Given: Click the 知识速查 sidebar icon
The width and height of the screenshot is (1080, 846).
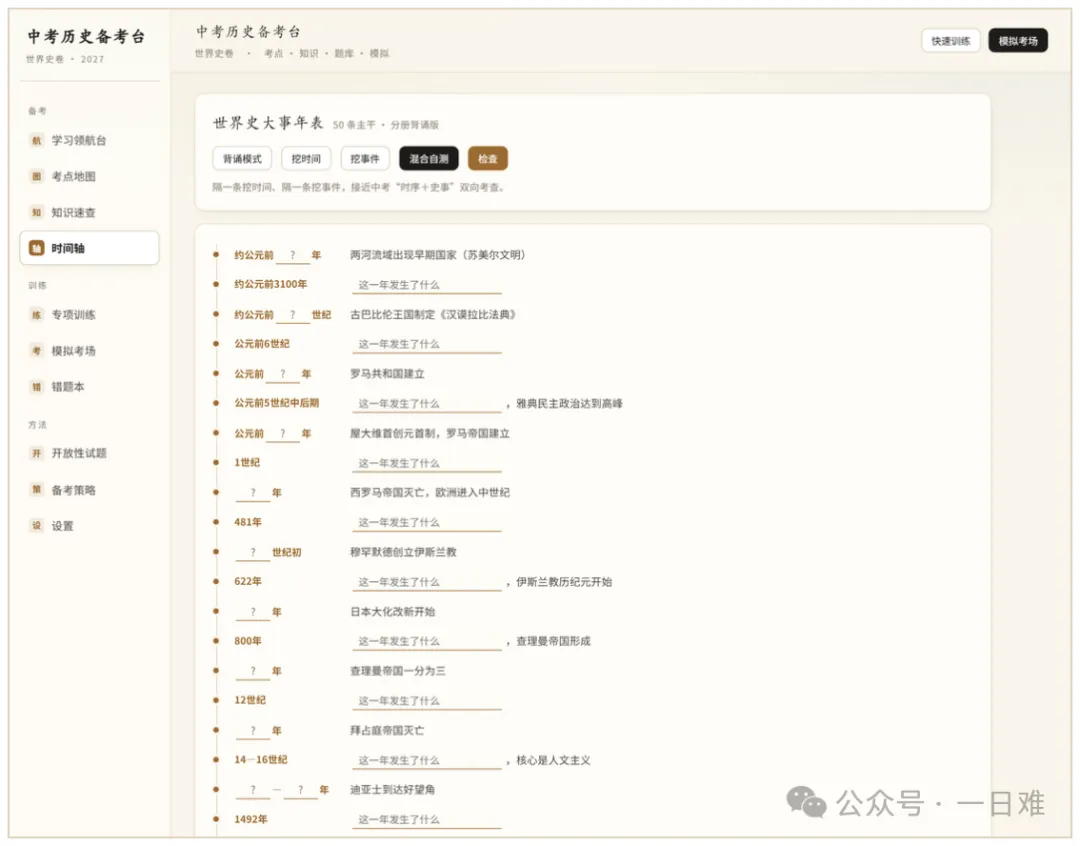Looking at the screenshot, I should [37, 212].
